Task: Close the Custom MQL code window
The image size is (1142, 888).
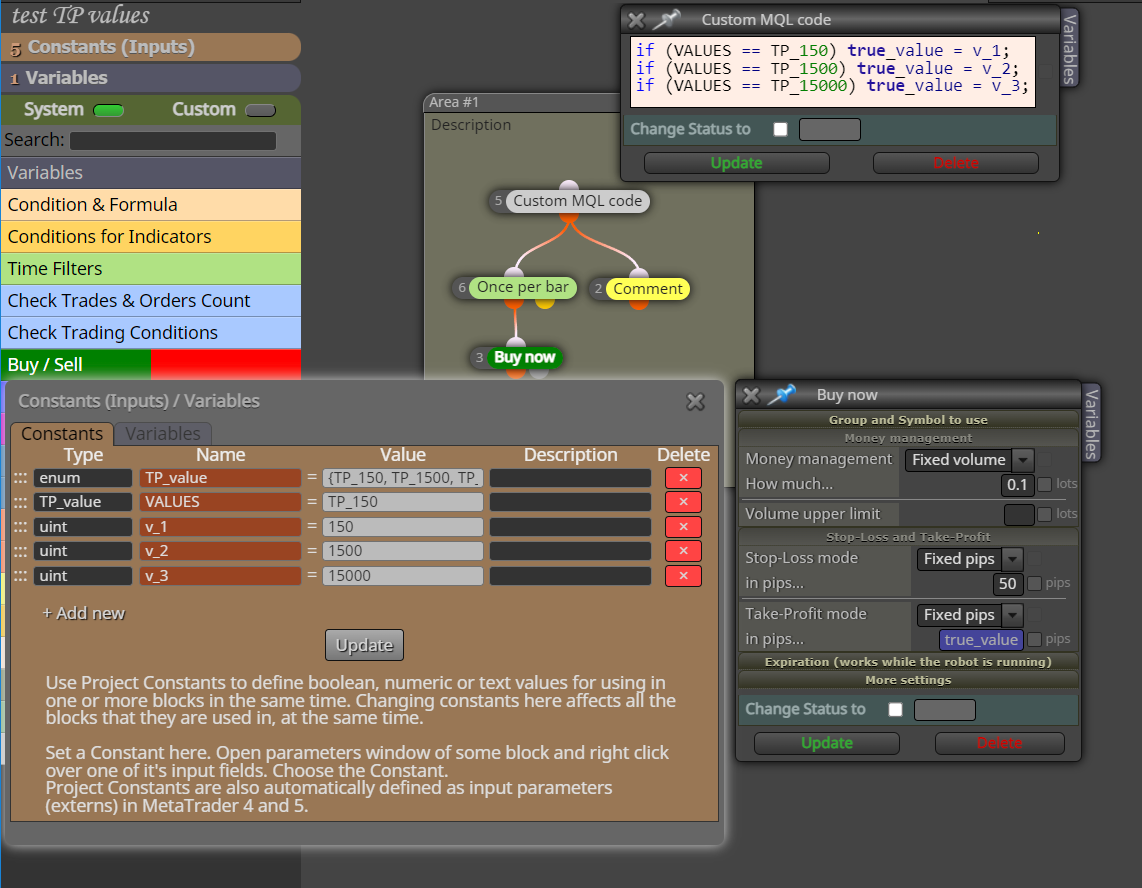Action: [x=636, y=20]
